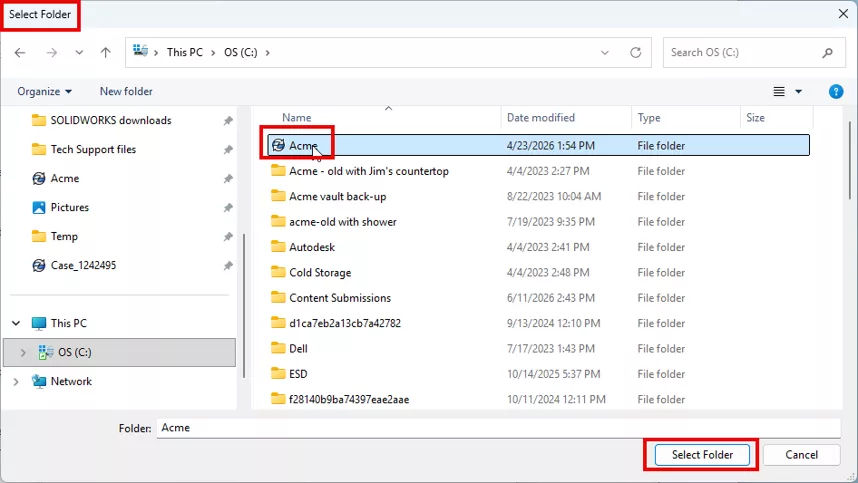Screen dimensions: 858x483
Task: Click pin icon next to Temp
Action: tap(228, 236)
